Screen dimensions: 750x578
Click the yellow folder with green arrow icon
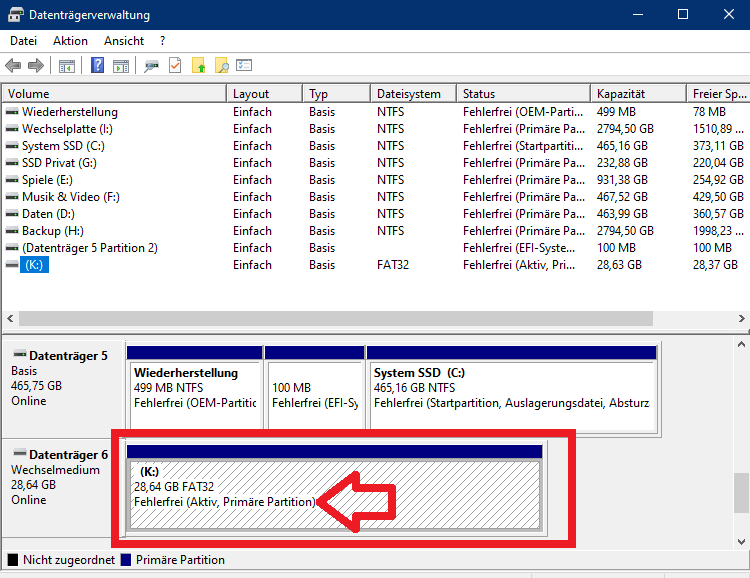point(199,65)
